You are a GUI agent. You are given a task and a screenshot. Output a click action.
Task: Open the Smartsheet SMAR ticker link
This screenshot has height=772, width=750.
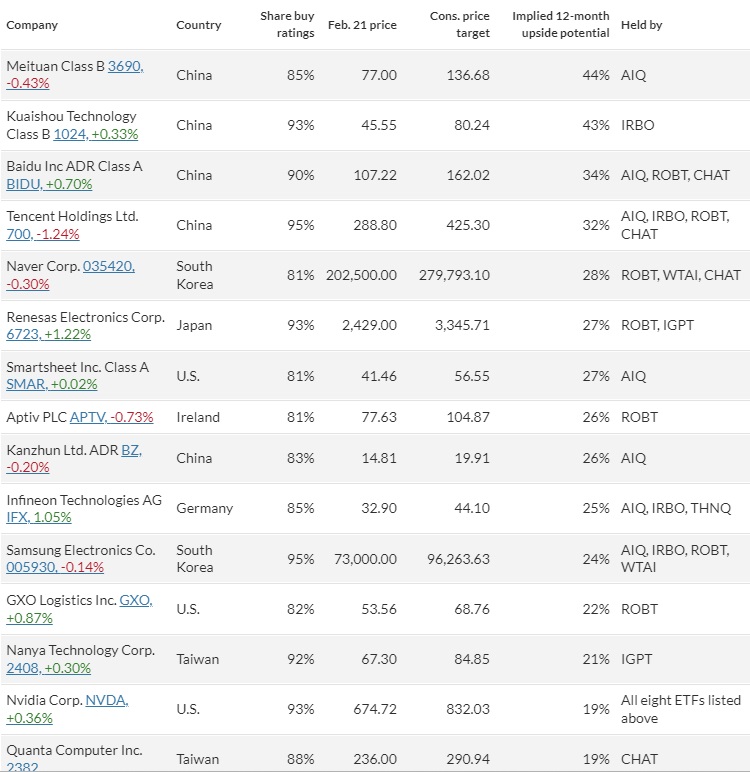pos(52,384)
